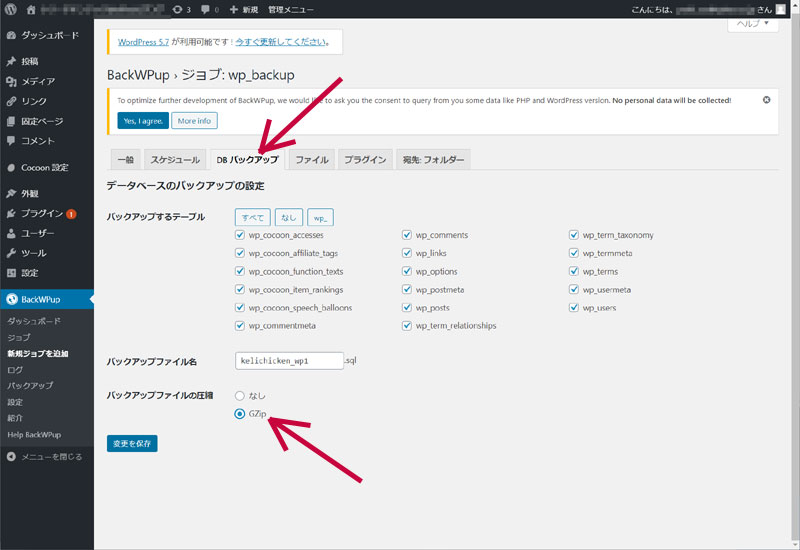This screenshot has width=800, height=550.
Task: Open the 紹介 submenu item
Action: pyautogui.click(x=15, y=418)
